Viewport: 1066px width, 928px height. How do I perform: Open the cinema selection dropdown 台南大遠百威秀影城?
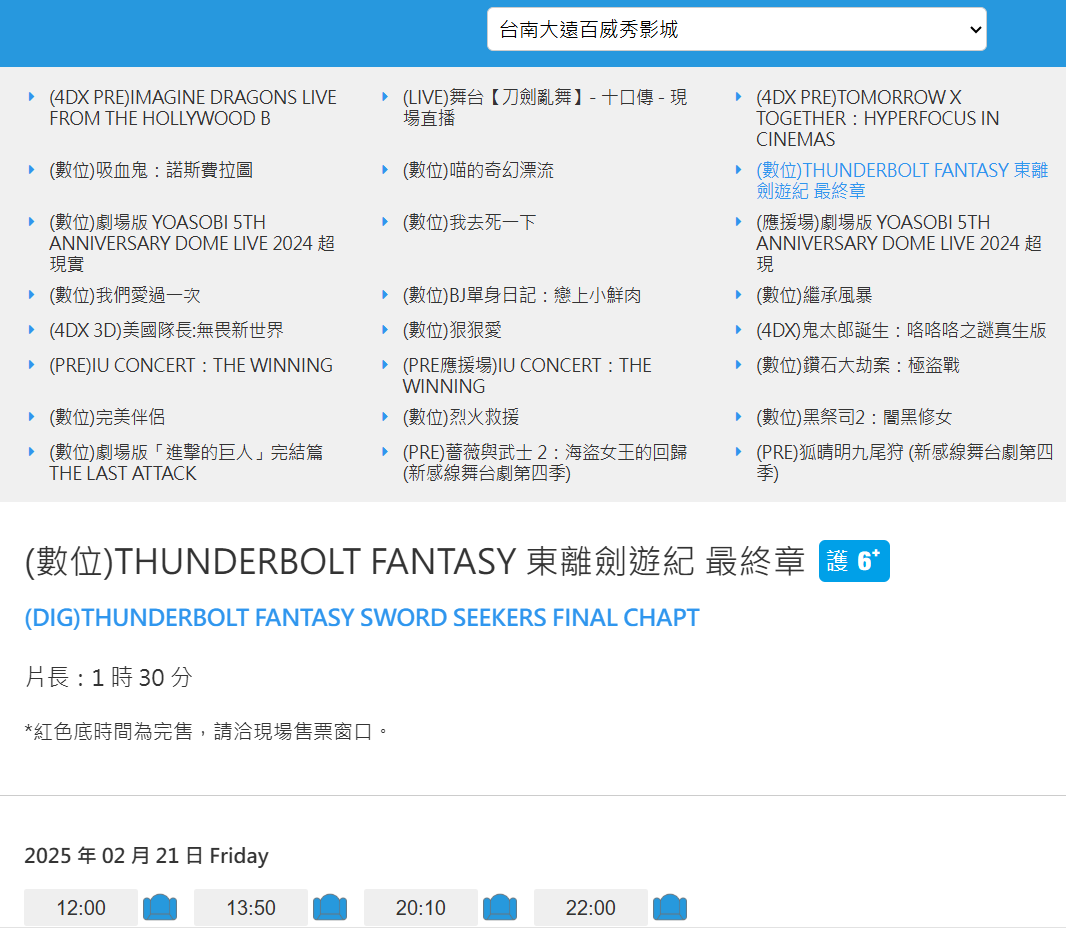(x=736, y=29)
